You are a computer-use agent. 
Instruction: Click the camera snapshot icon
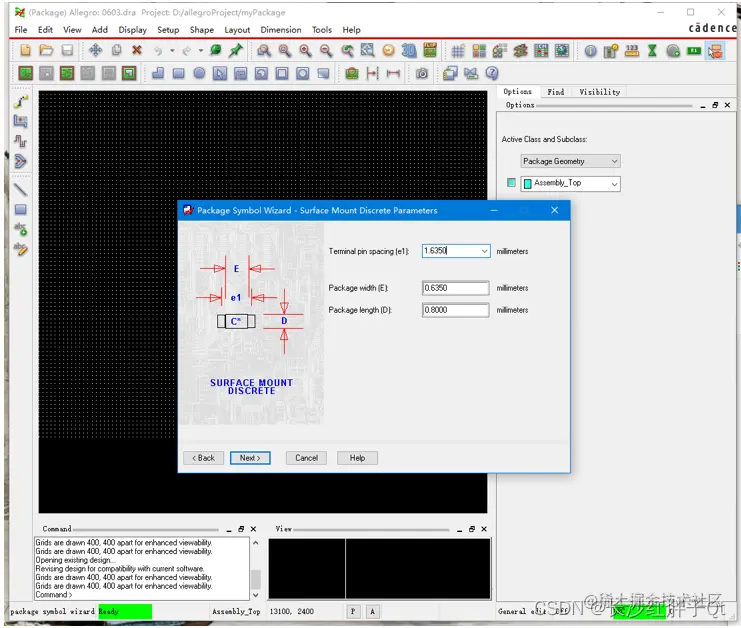[422, 73]
